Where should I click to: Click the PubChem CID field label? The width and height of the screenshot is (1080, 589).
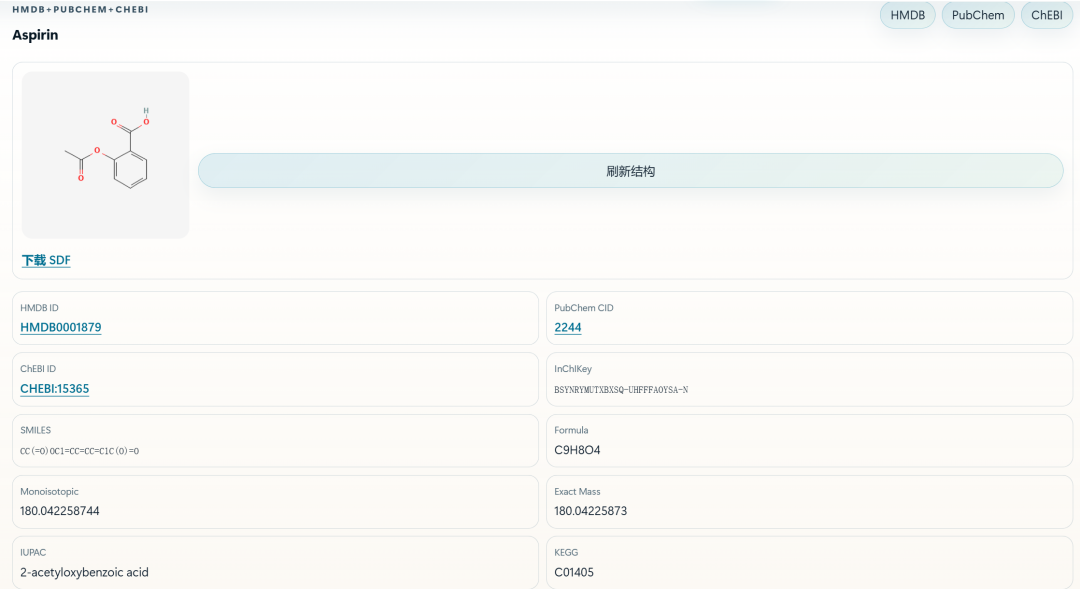tap(583, 308)
